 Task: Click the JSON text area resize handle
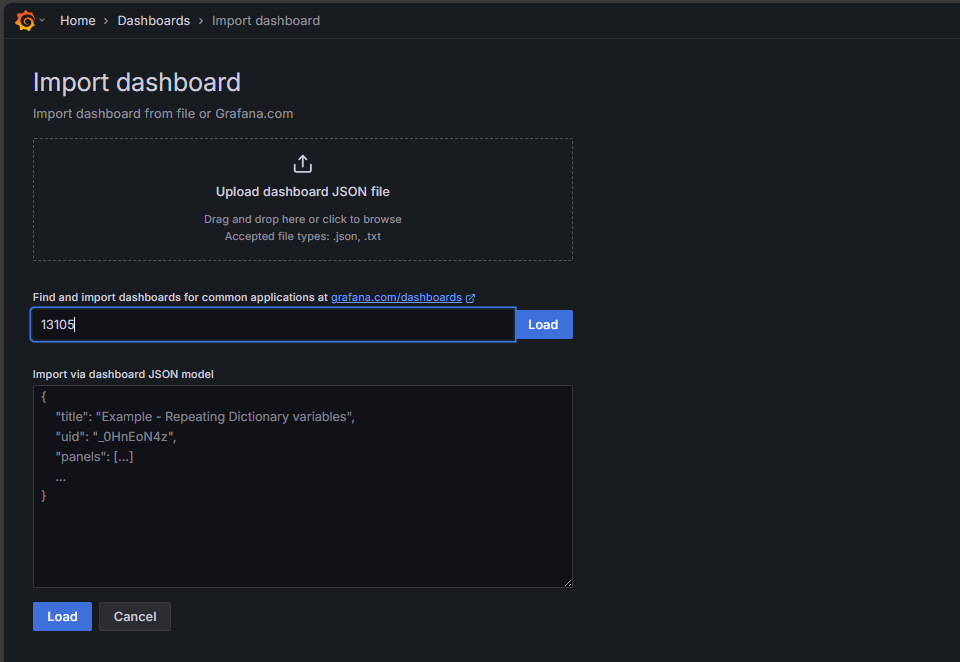coord(567,582)
